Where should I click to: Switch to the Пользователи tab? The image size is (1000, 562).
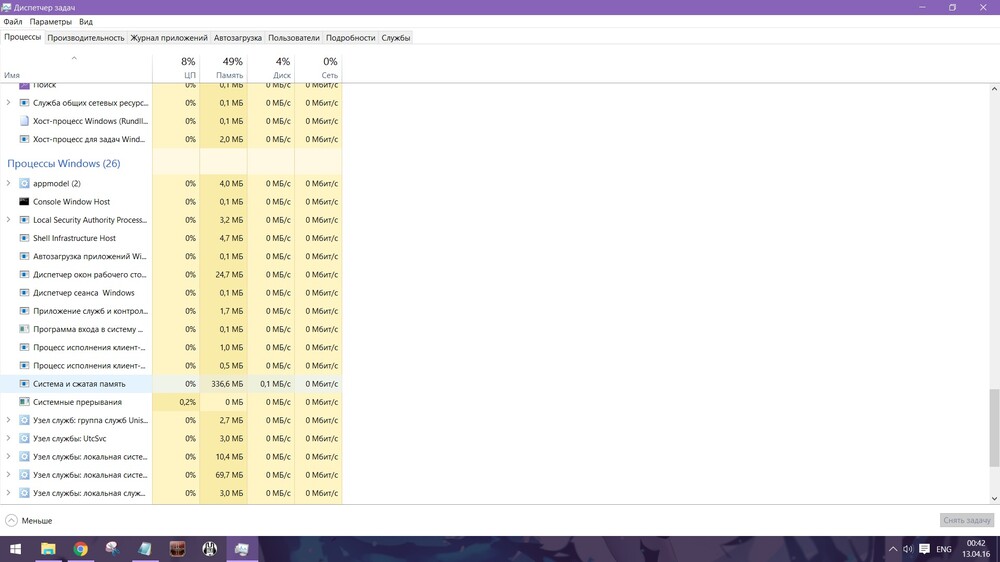tap(293, 38)
